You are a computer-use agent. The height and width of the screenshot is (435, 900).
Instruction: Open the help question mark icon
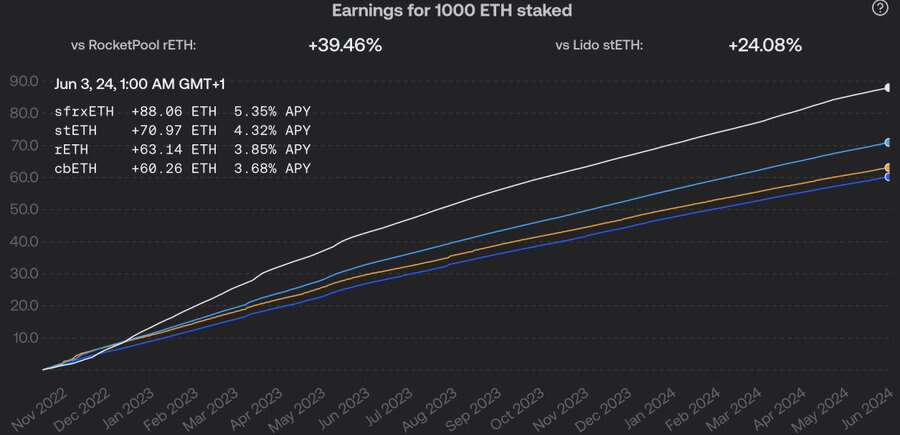click(879, 9)
